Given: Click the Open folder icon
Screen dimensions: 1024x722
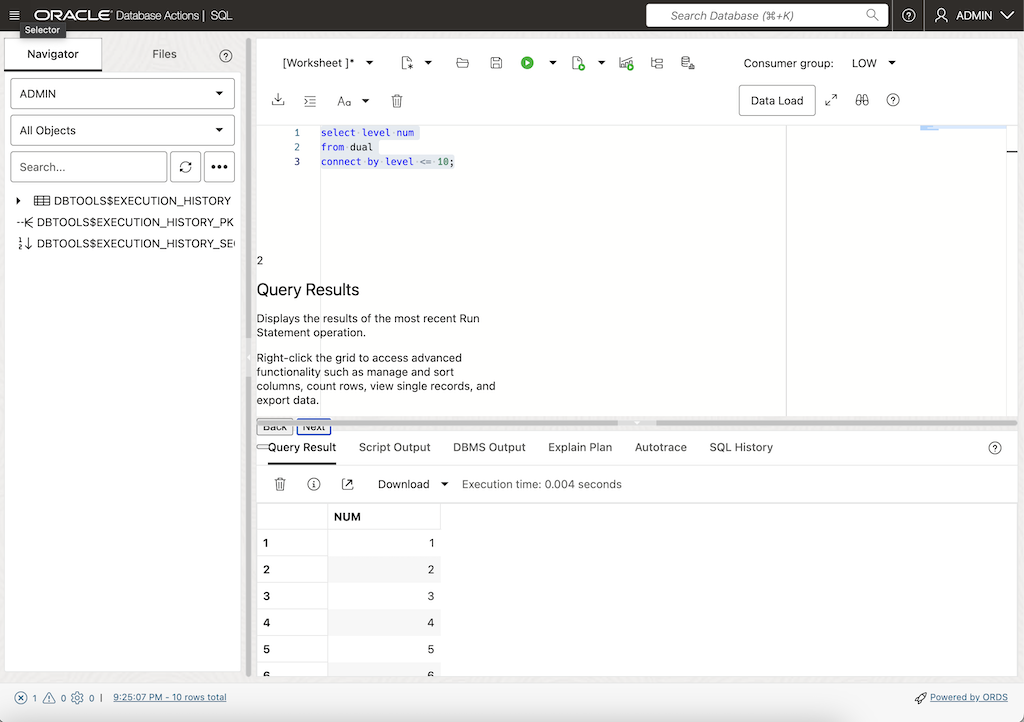Looking at the screenshot, I should point(462,63).
